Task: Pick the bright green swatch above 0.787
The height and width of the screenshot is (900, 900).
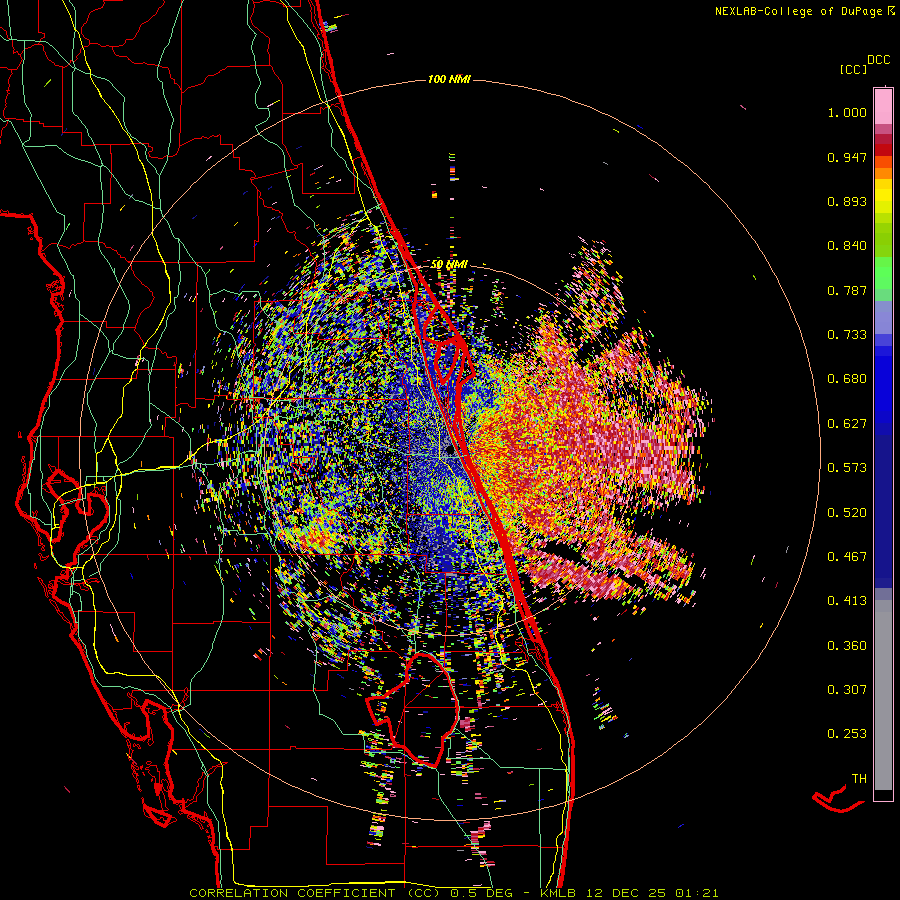Action: click(883, 273)
